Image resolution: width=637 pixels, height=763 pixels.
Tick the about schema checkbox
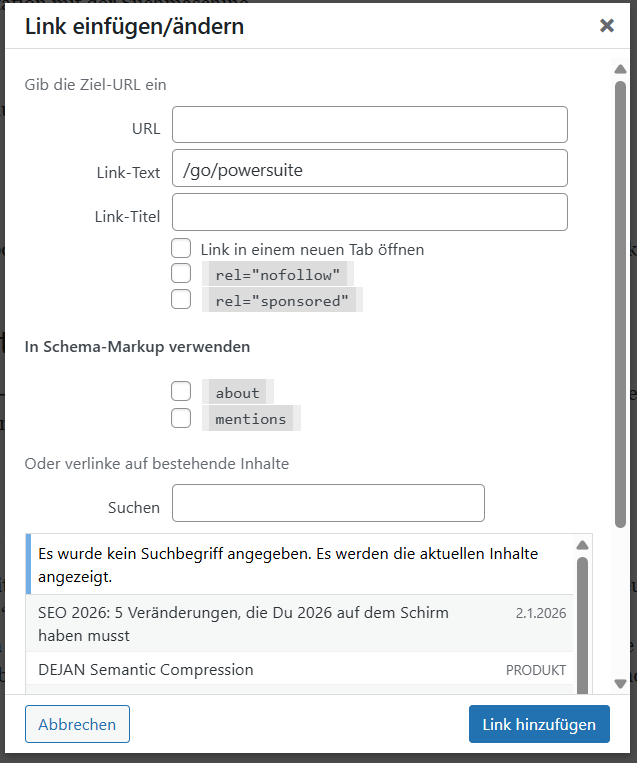coord(181,392)
